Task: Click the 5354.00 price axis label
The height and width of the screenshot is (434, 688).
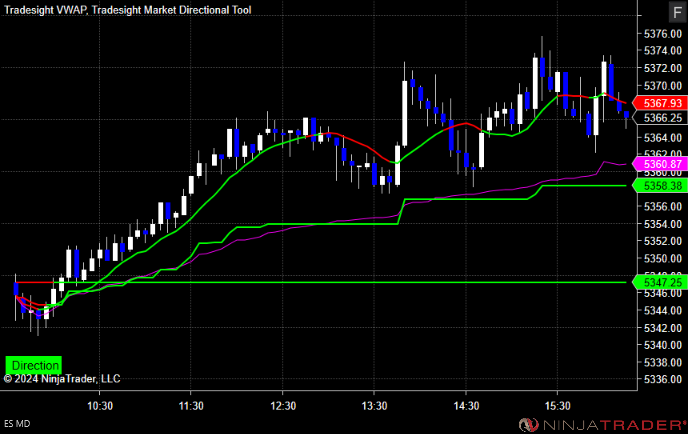Action: coord(663,224)
